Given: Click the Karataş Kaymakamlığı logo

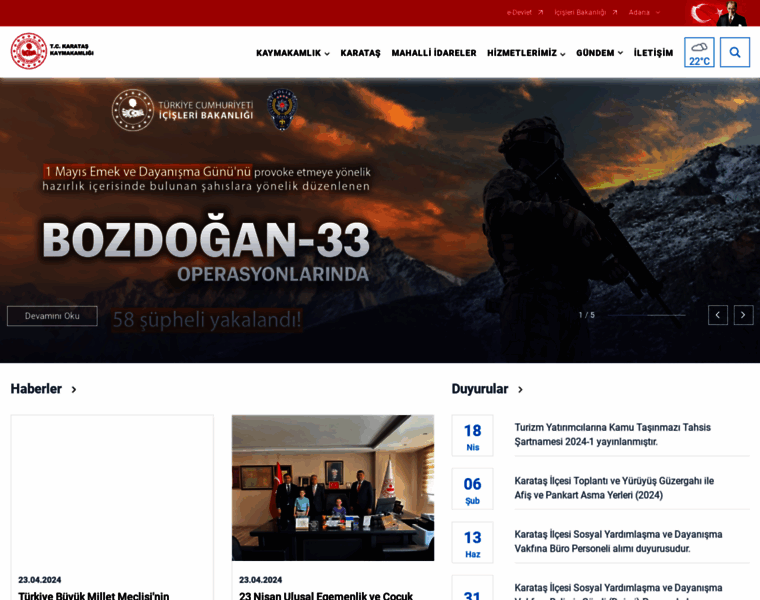Looking at the screenshot, I should (x=52, y=51).
